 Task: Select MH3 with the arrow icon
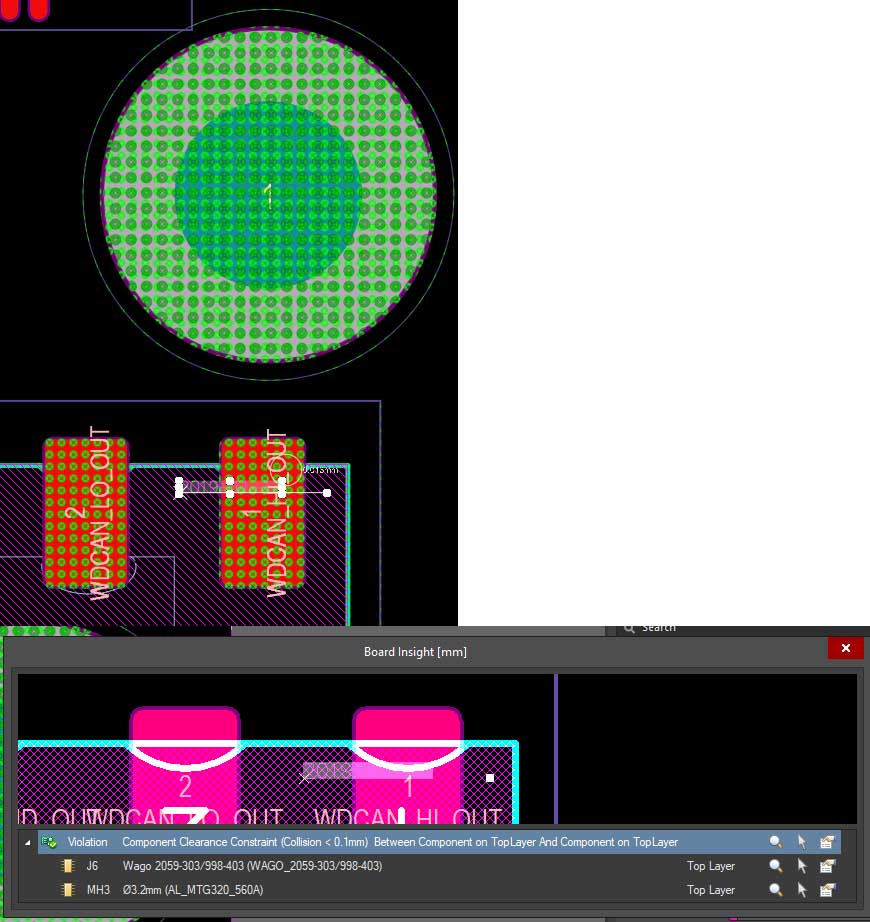801,890
